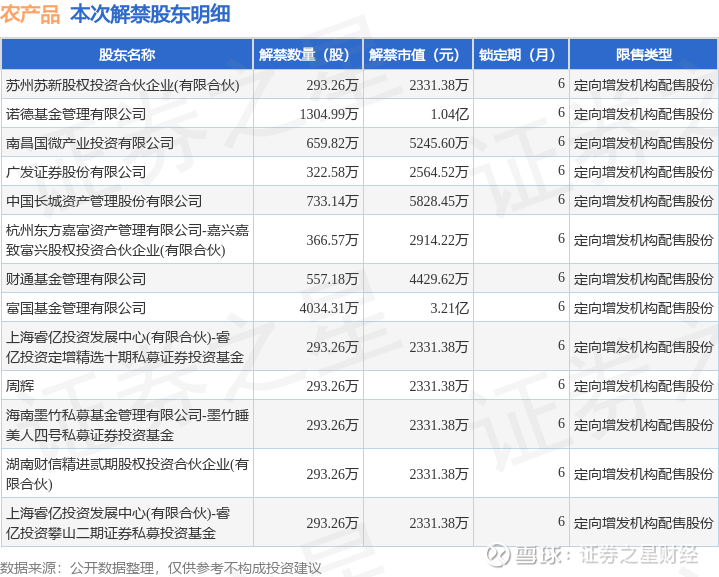Click the 本次解禁股东明细 heading
Viewport: 719px width, 577px height.
point(150,15)
